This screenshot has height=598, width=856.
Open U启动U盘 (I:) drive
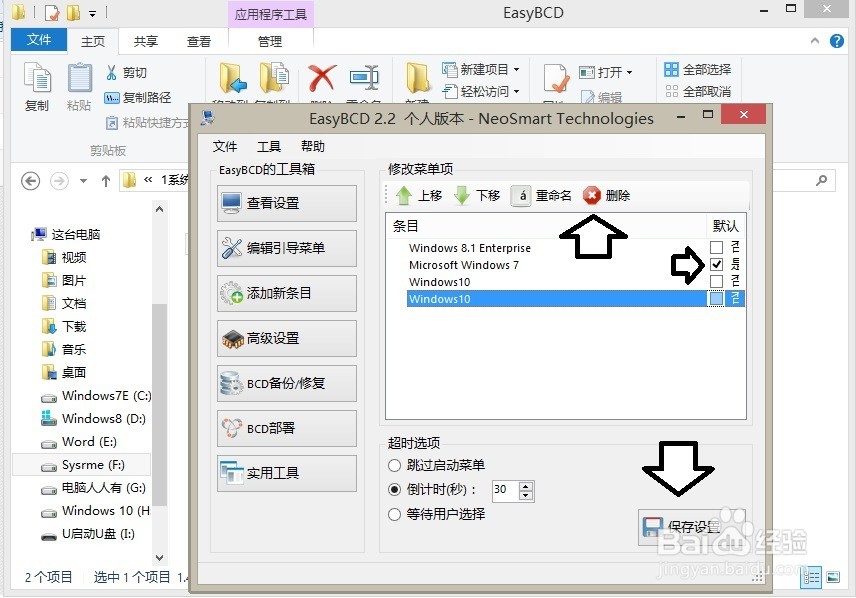point(88,534)
